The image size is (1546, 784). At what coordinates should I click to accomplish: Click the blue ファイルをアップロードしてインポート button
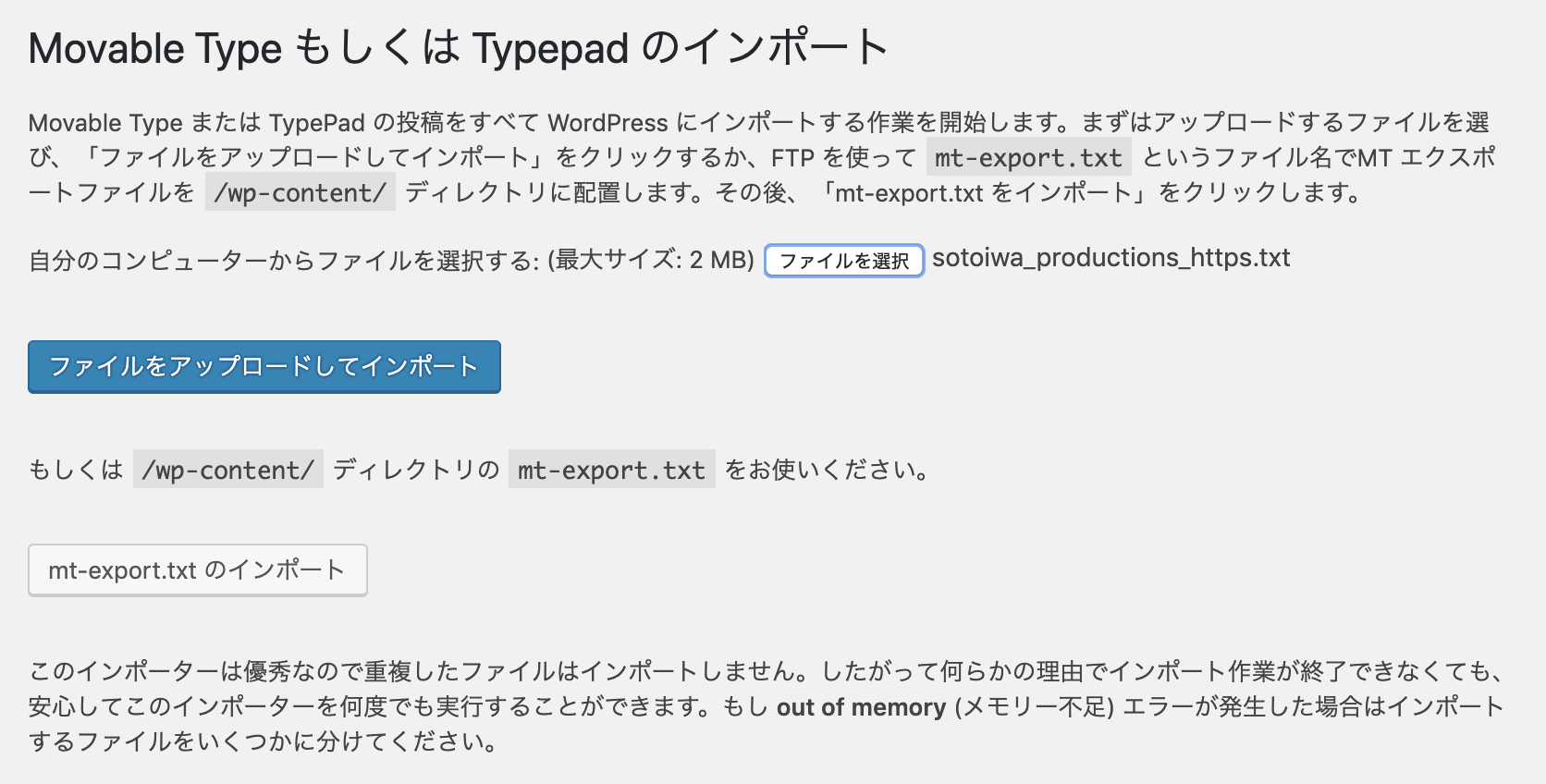pos(264,367)
